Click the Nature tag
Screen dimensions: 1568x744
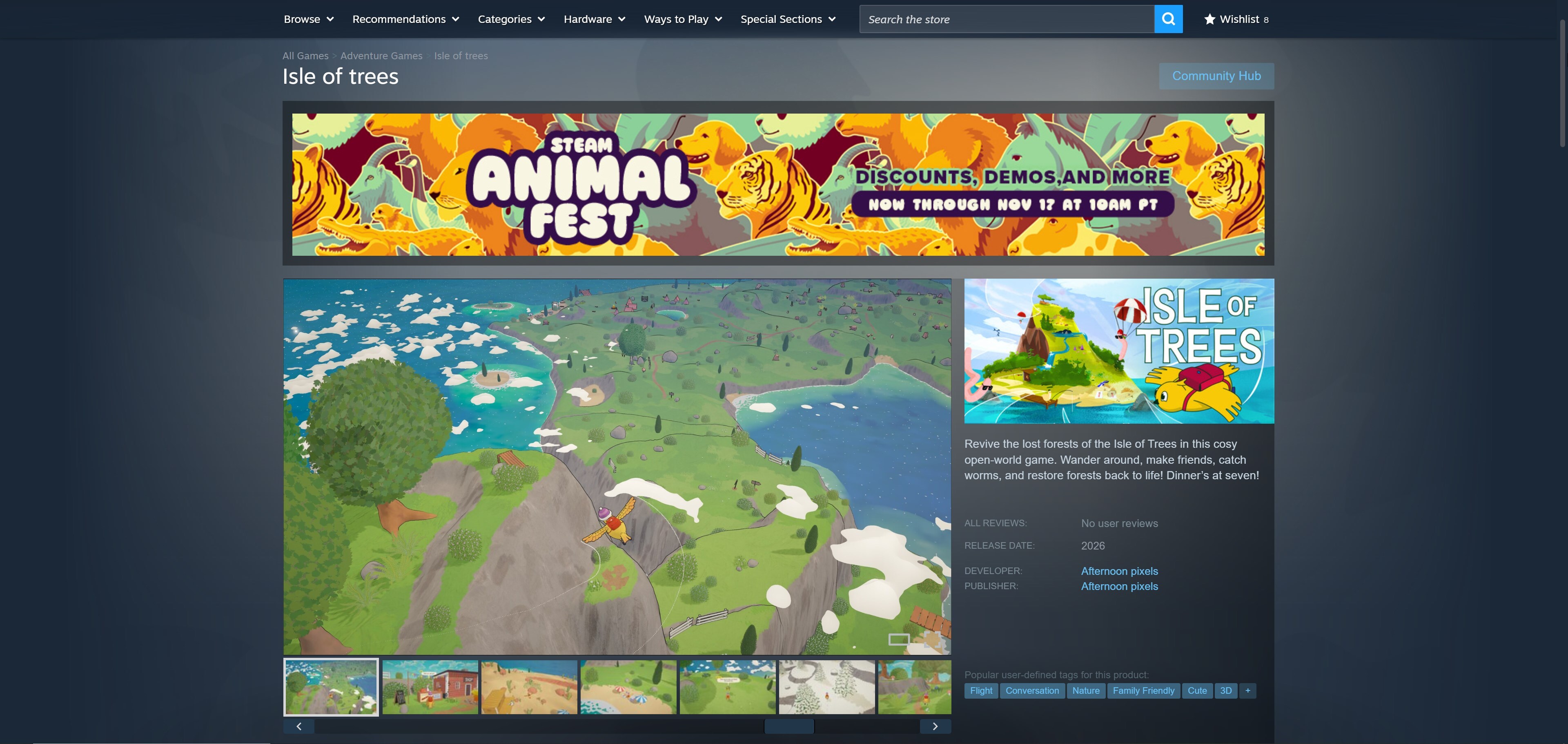pos(1085,690)
